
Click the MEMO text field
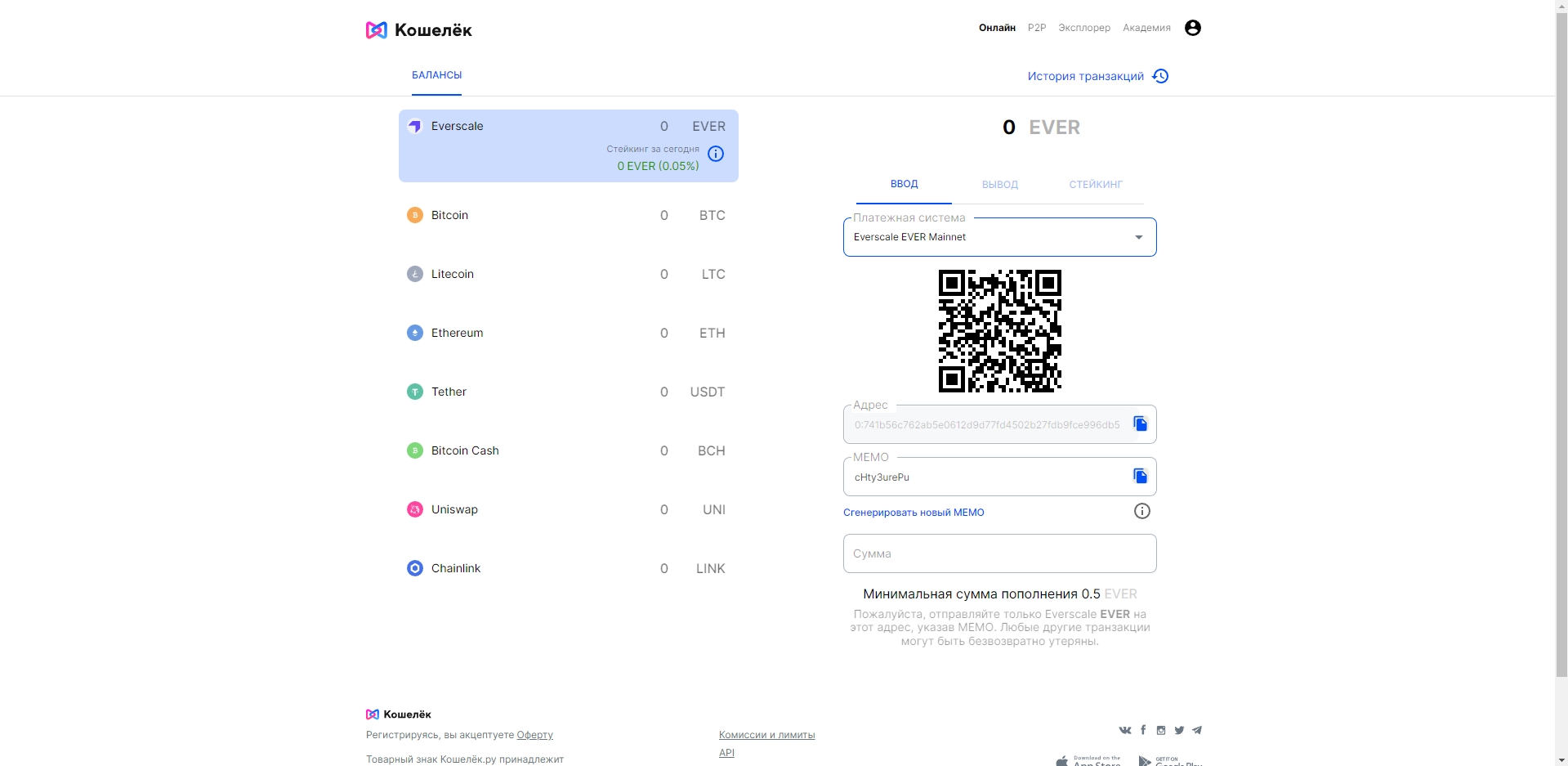click(x=987, y=477)
